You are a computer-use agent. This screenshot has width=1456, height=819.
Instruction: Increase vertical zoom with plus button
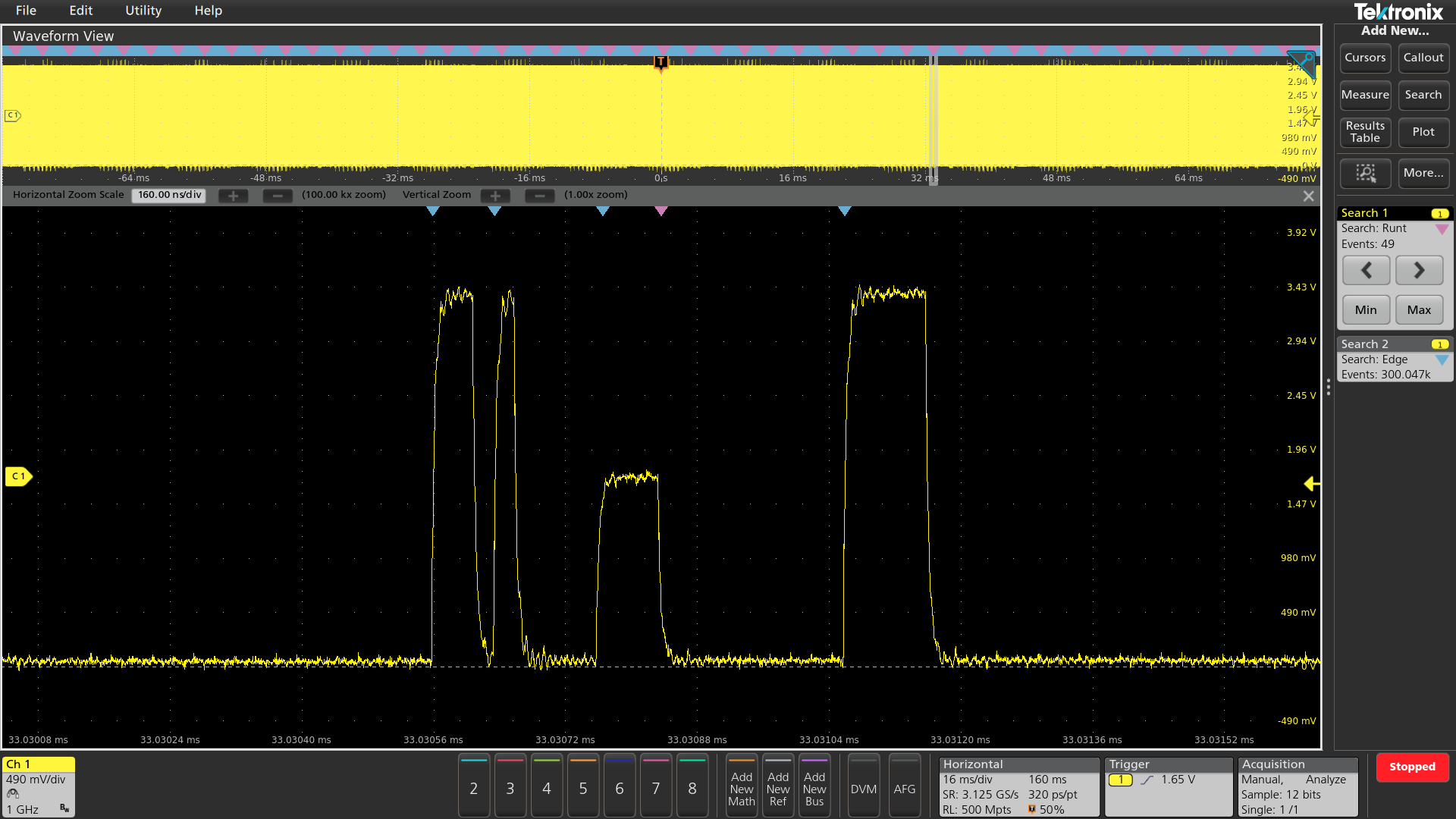pos(495,196)
